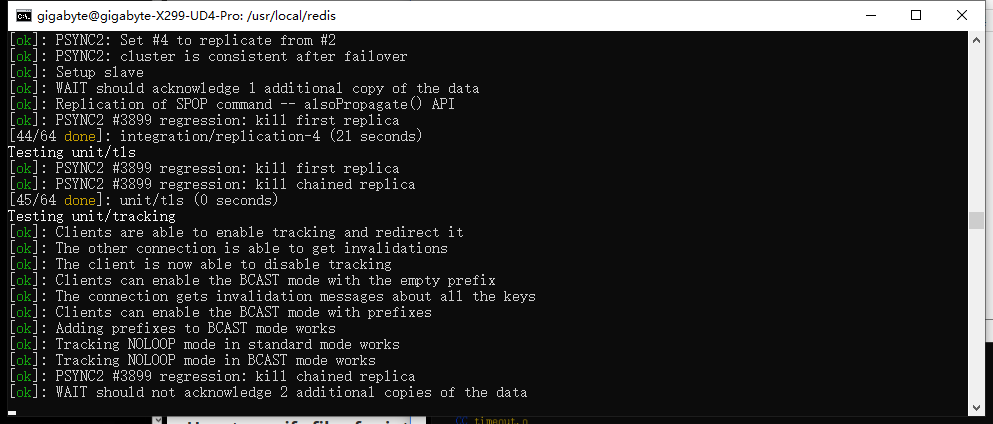Click the 'Testing unit/tracking' line

91,216
